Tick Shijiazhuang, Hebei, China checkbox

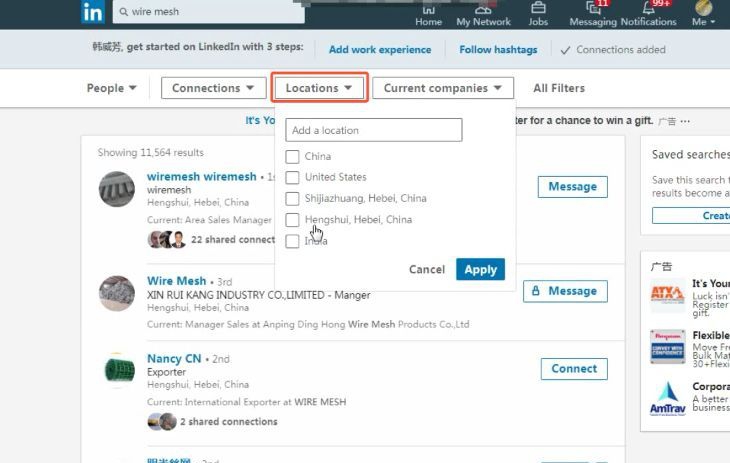292,198
